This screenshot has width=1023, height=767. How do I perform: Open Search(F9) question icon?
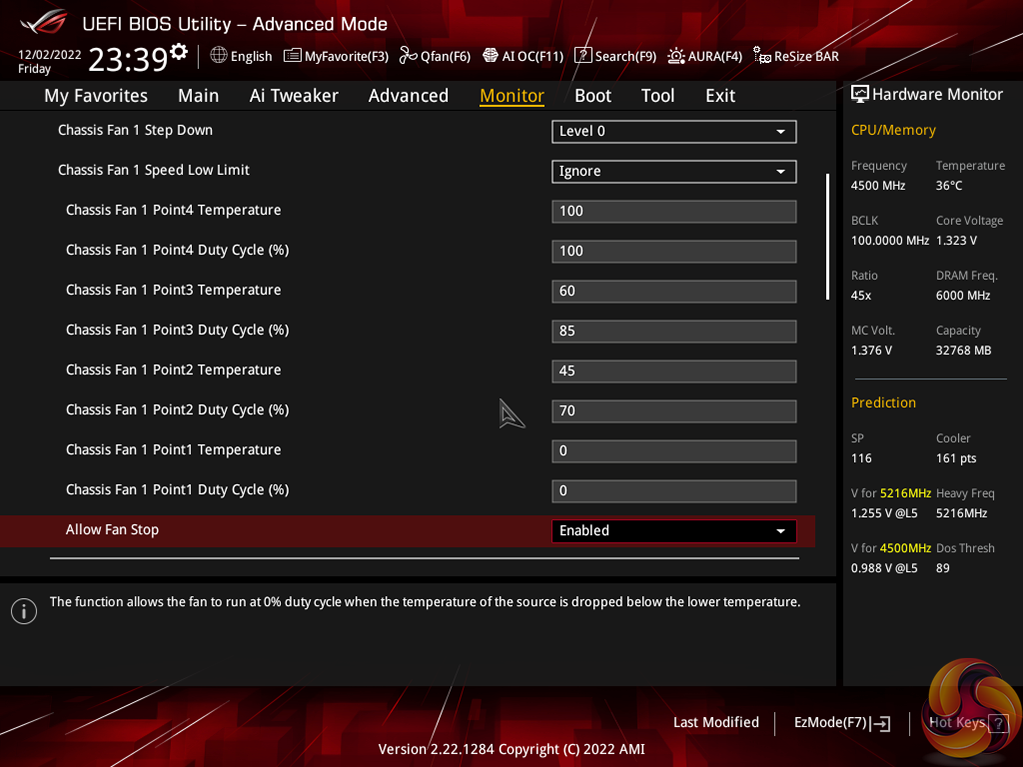(x=583, y=55)
